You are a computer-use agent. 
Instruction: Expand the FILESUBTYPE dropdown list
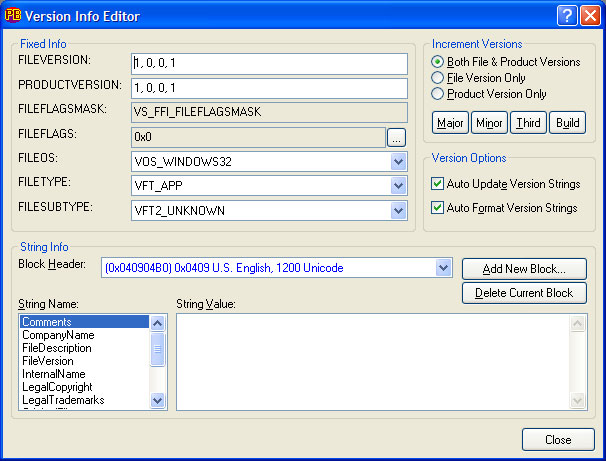click(x=398, y=210)
